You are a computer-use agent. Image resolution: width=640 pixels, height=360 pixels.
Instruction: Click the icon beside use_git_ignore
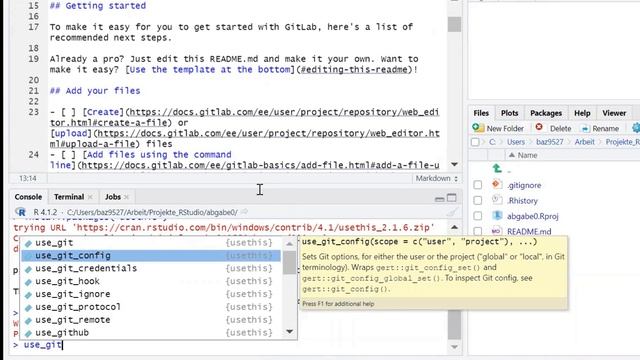[28, 295]
